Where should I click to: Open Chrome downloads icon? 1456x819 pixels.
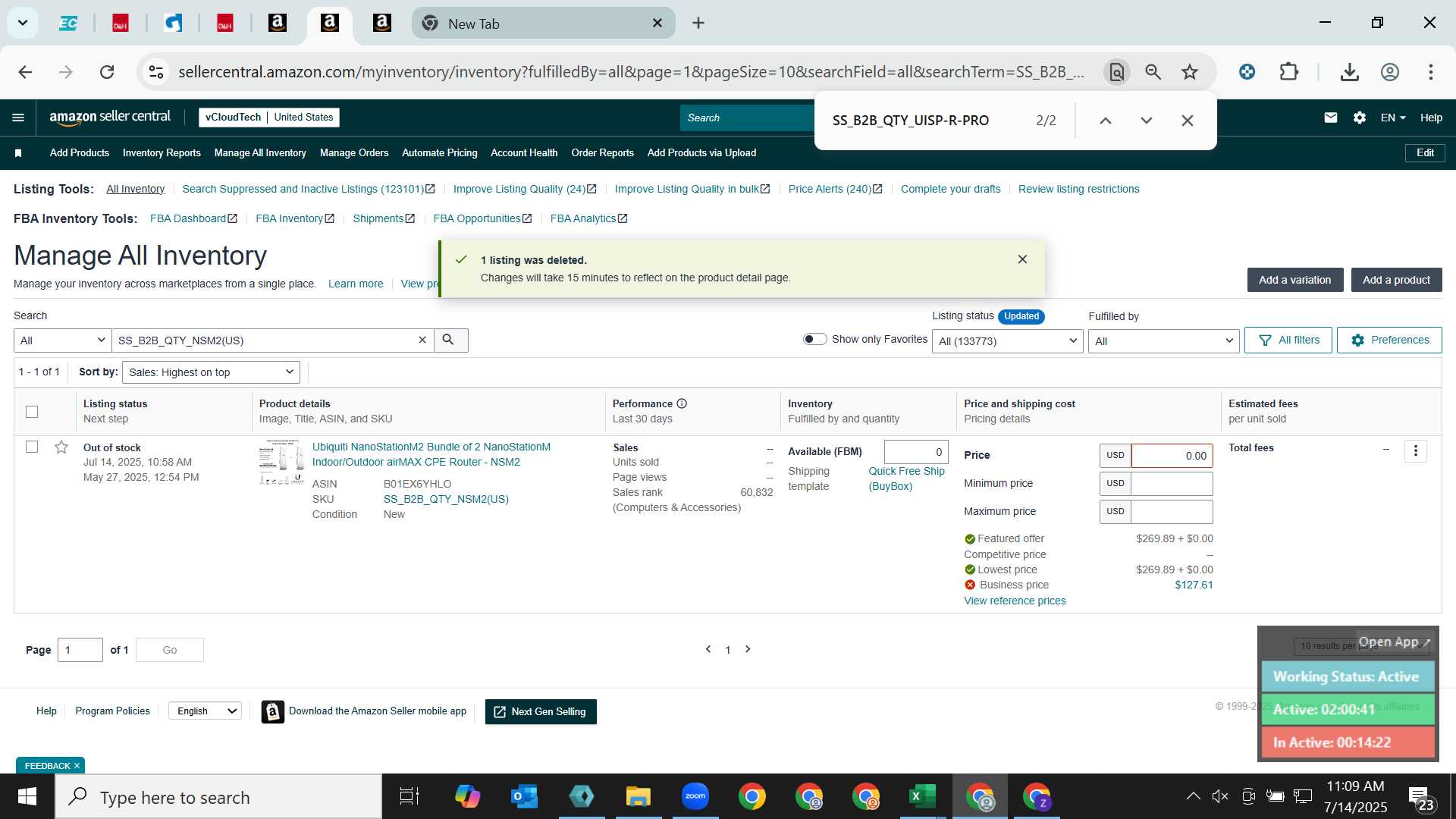[x=1349, y=72]
